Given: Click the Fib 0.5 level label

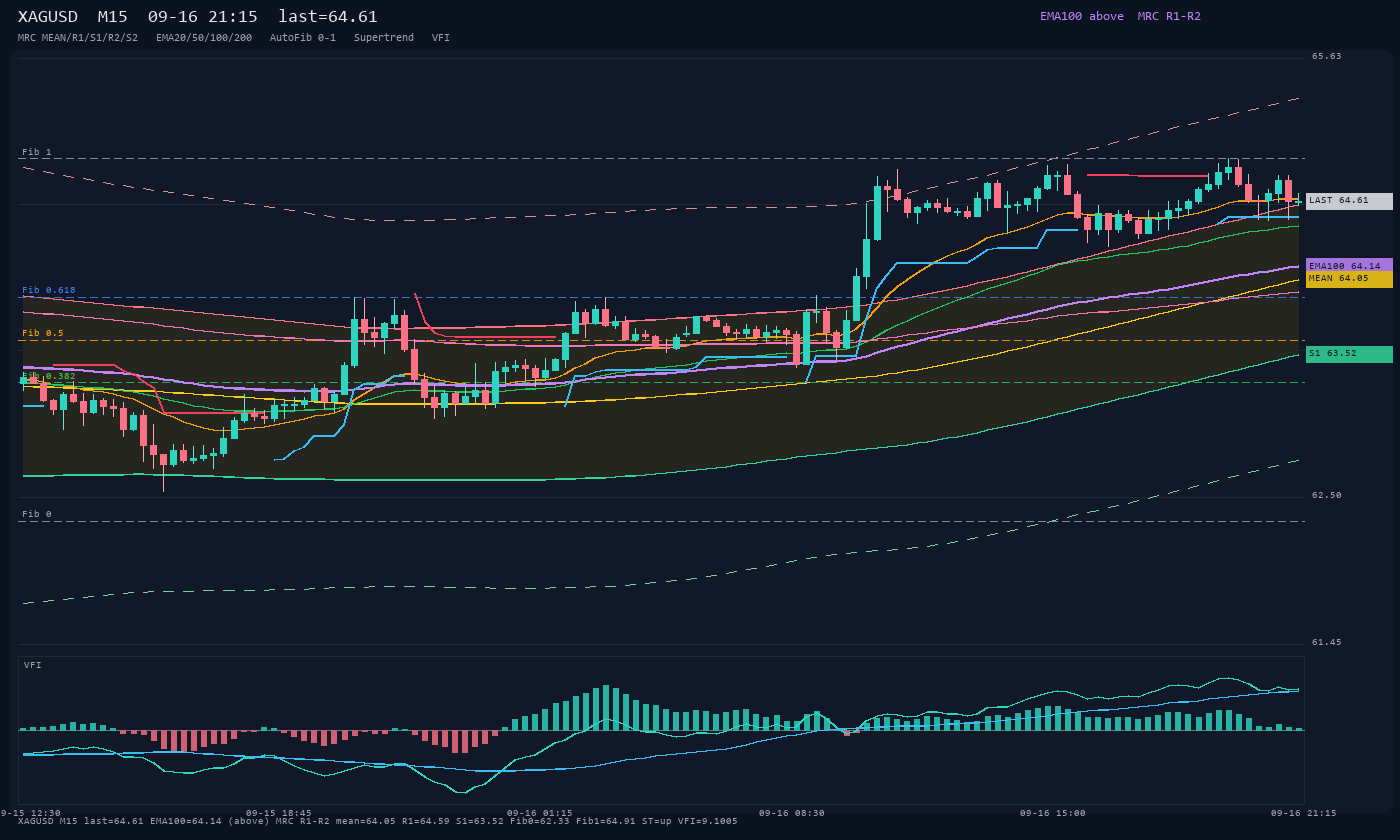Looking at the screenshot, I should pos(43,333).
